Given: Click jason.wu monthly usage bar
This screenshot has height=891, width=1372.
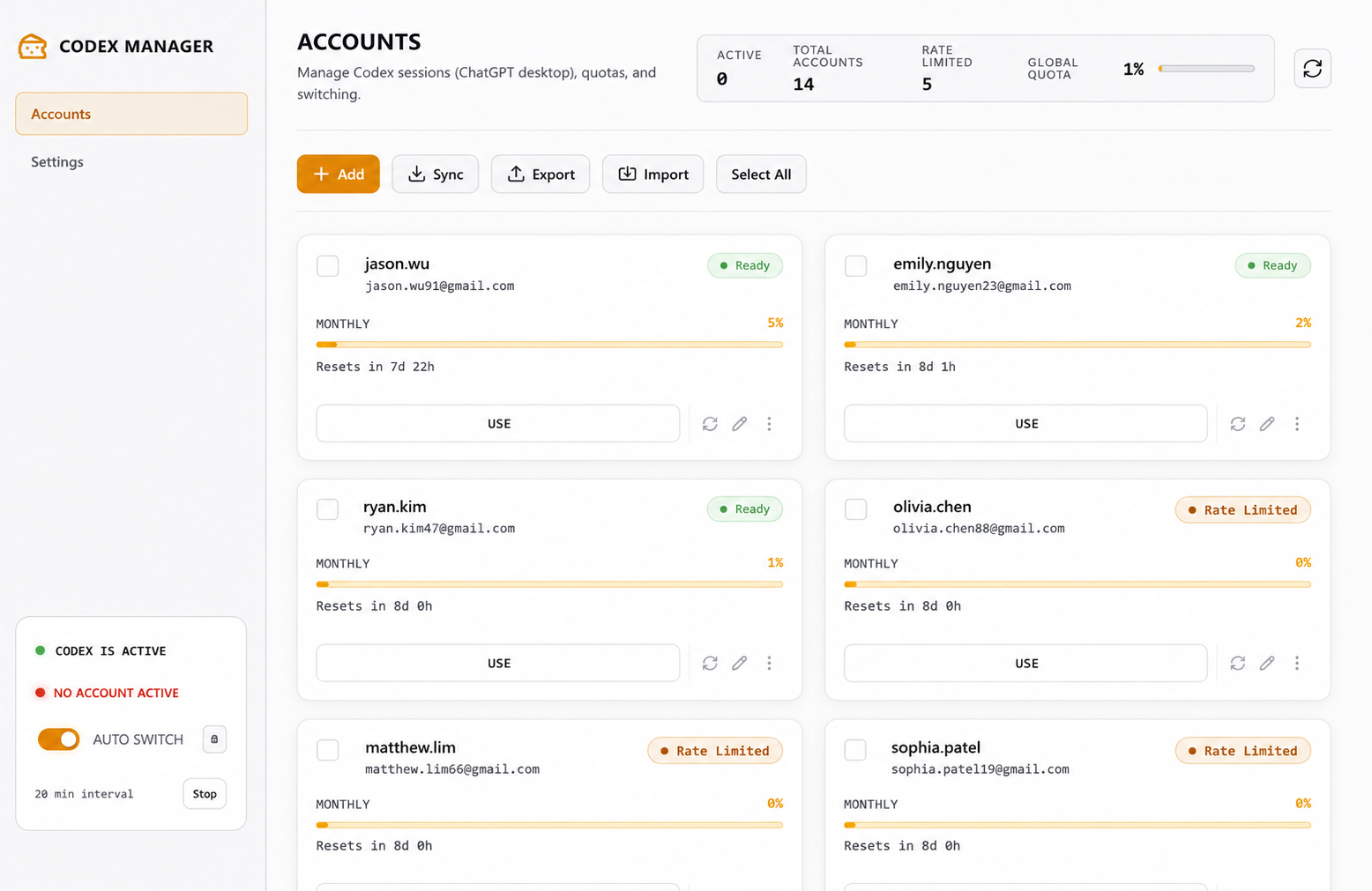Looking at the screenshot, I should coord(549,345).
